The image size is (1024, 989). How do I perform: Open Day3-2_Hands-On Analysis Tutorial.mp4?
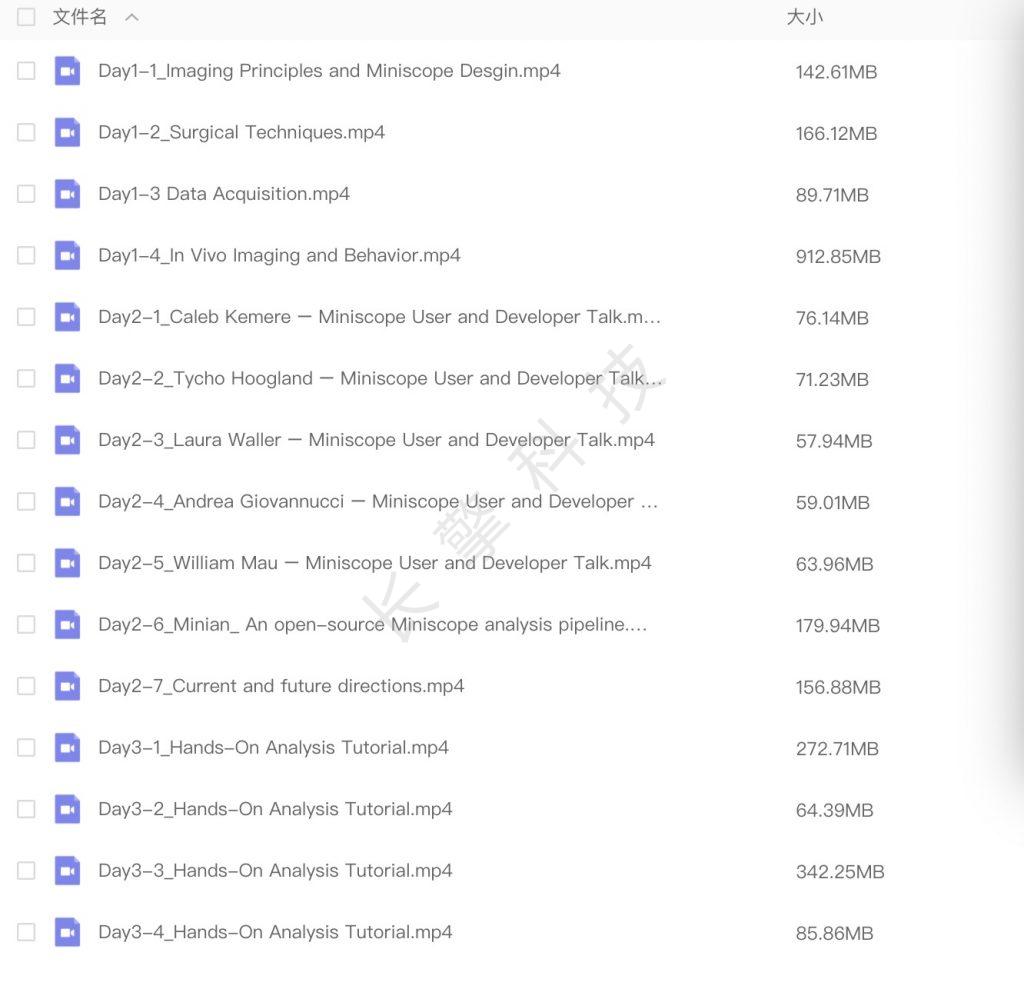point(275,809)
